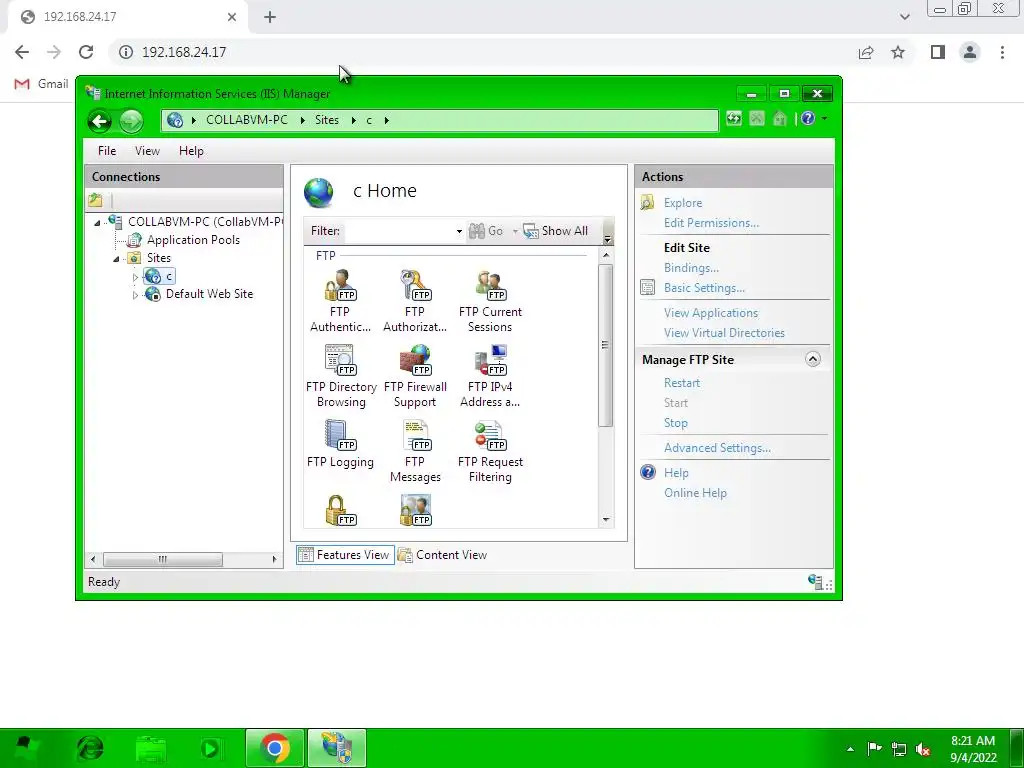
Task: Open the File menu
Action: pos(107,151)
